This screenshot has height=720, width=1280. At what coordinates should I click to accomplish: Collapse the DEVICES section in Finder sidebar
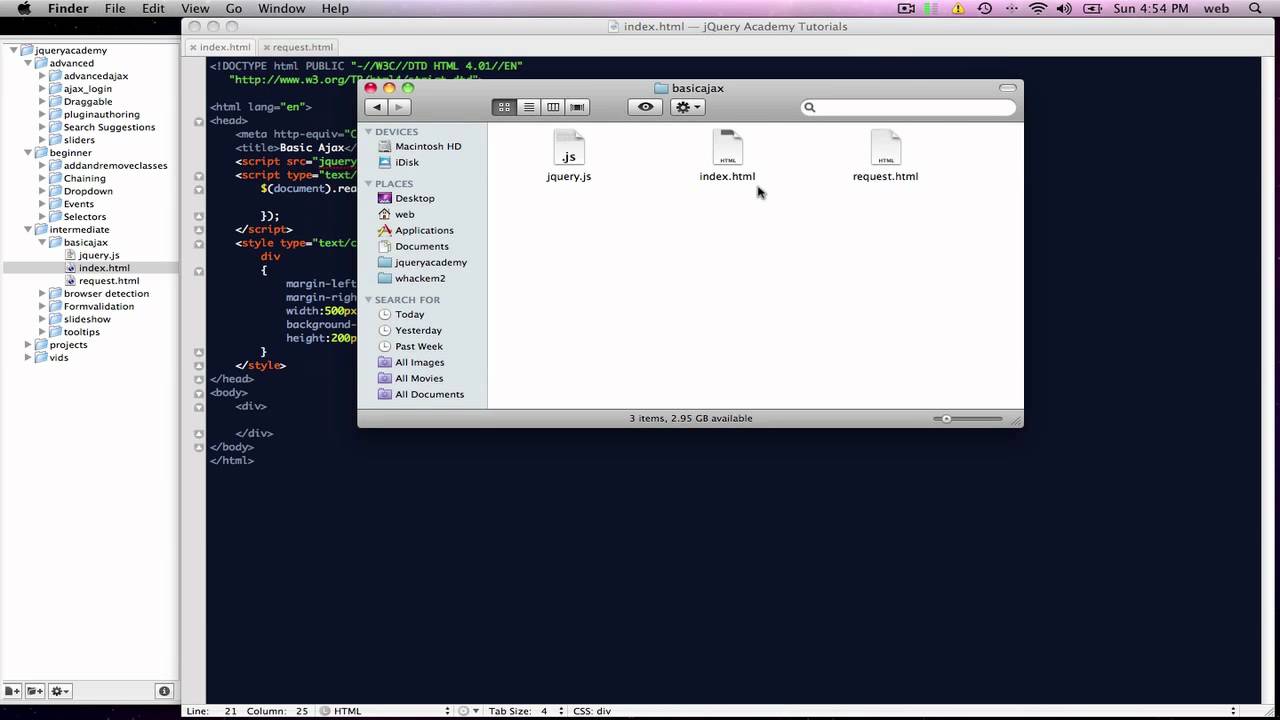coord(369,132)
